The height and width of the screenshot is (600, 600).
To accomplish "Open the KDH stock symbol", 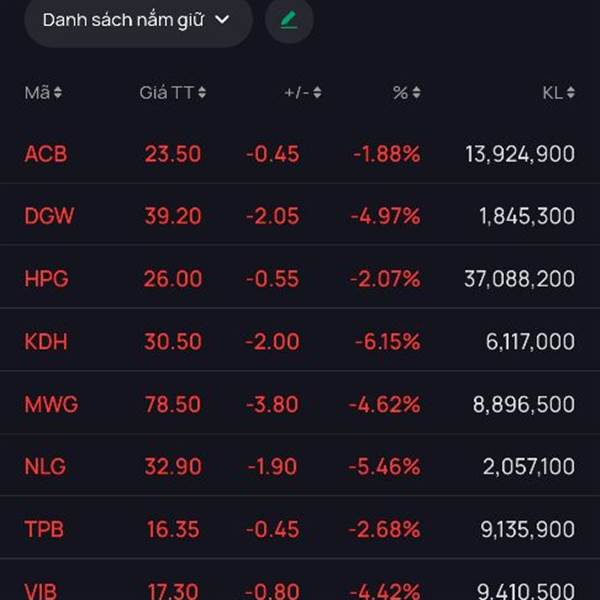I will click(x=46, y=341).
